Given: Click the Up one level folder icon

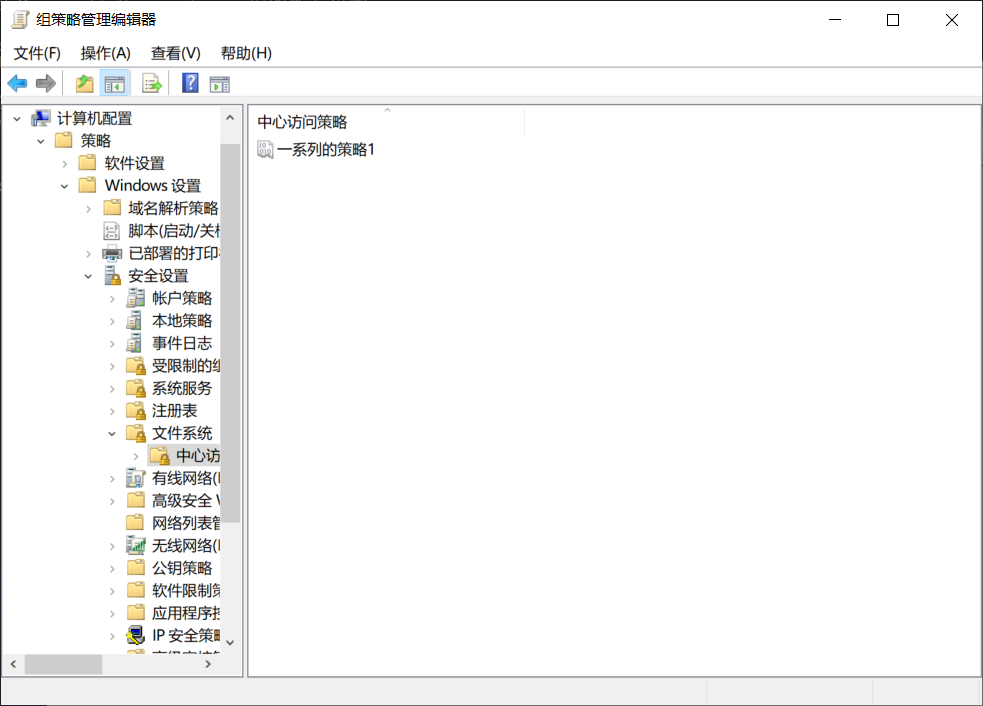Looking at the screenshot, I should tap(84, 83).
